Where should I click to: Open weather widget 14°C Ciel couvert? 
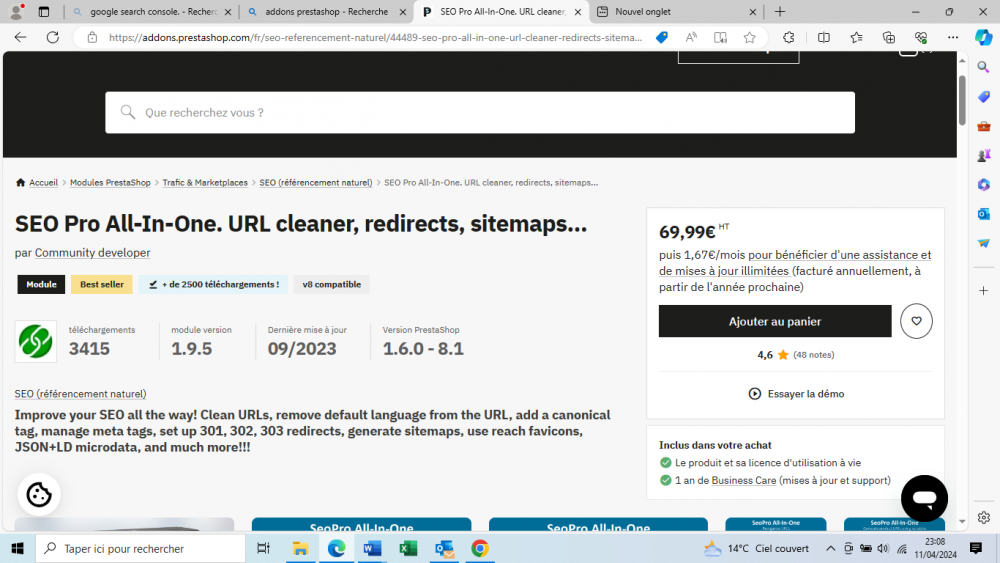756,548
